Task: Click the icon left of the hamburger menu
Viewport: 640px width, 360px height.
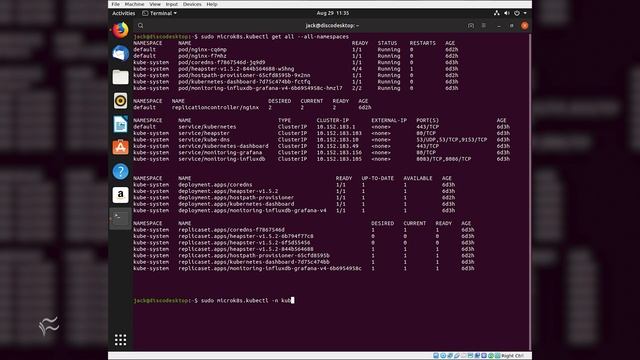Action: pyautogui.click(x=471, y=26)
